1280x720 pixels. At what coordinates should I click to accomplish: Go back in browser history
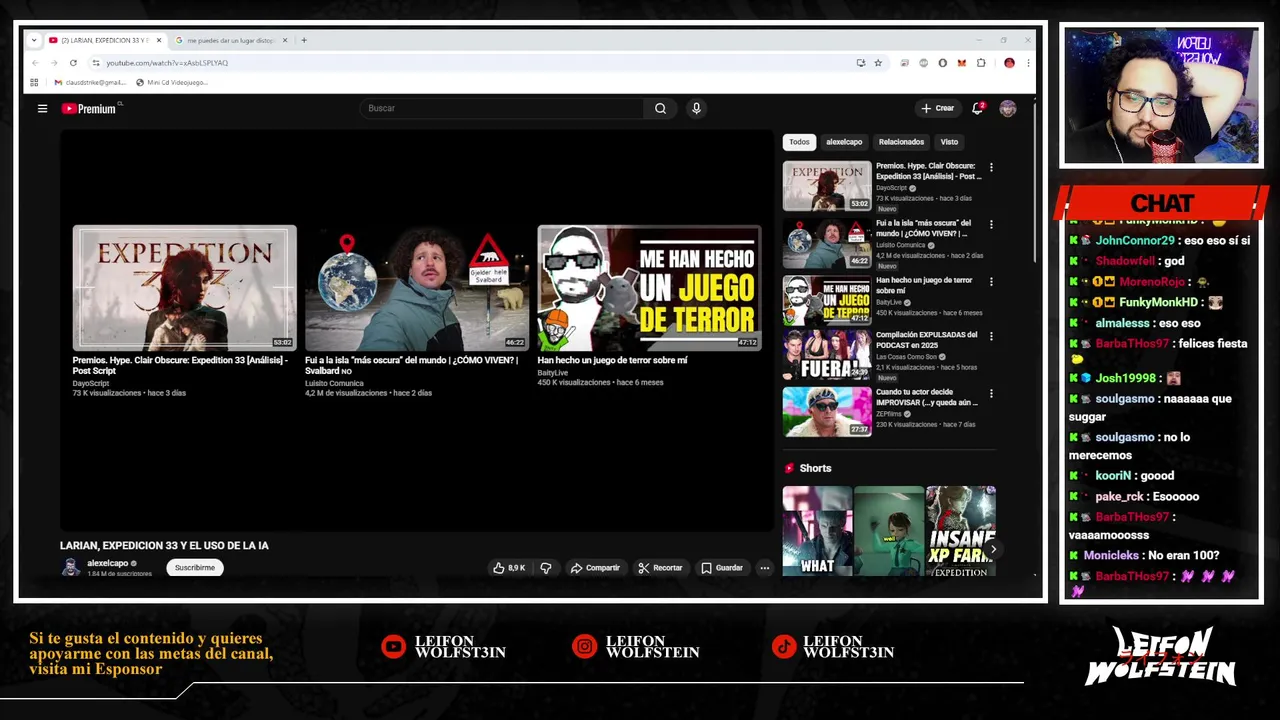pyautogui.click(x=35, y=63)
